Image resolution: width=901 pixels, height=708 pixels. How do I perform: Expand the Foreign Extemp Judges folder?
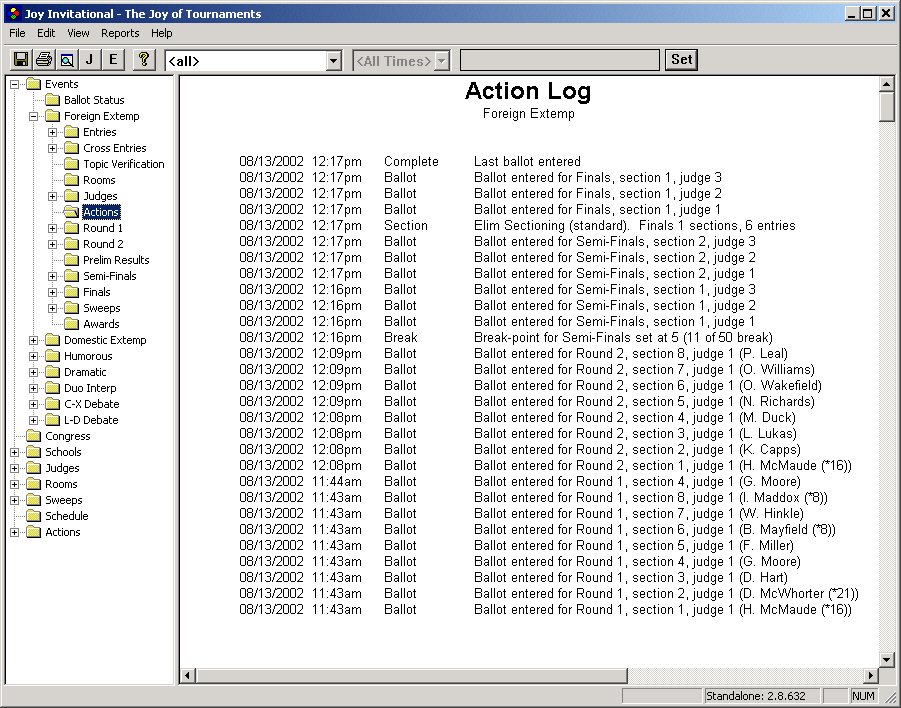click(53, 197)
